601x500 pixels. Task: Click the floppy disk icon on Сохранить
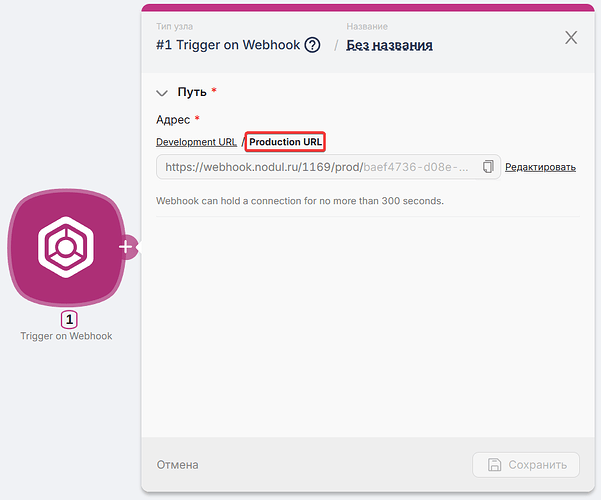point(494,464)
